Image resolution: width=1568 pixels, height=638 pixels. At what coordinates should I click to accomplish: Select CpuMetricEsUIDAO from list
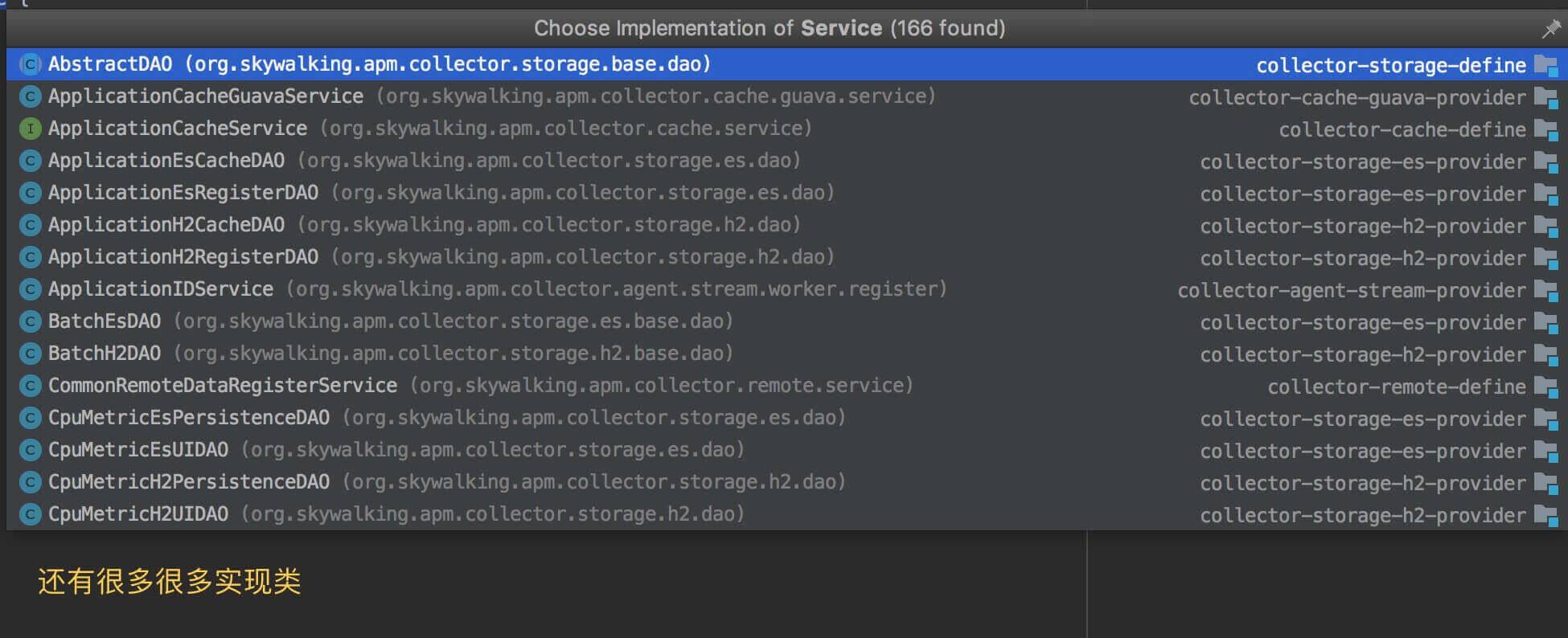tap(786, 450)
